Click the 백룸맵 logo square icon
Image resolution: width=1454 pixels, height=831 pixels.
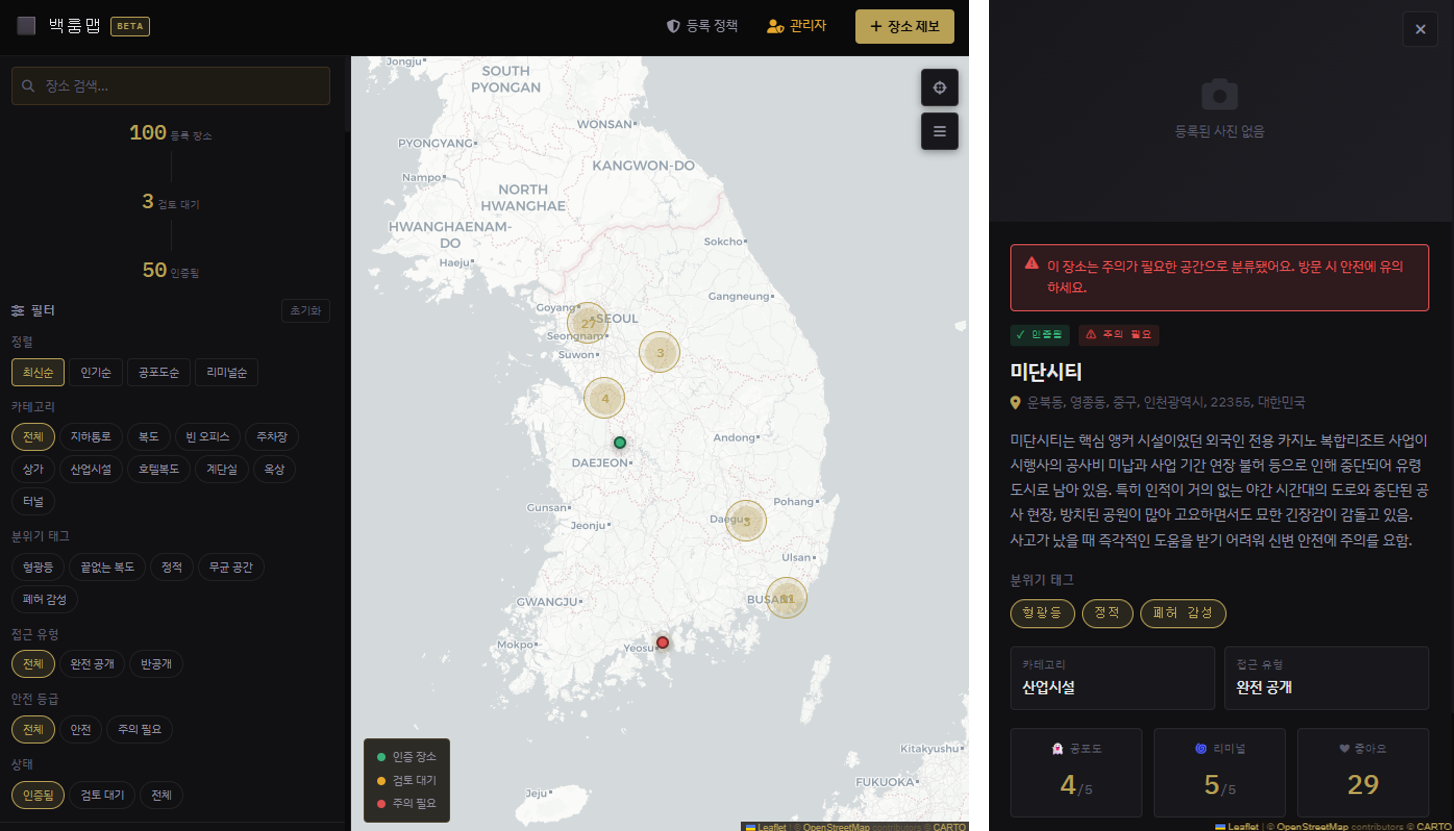click(26, 26)
